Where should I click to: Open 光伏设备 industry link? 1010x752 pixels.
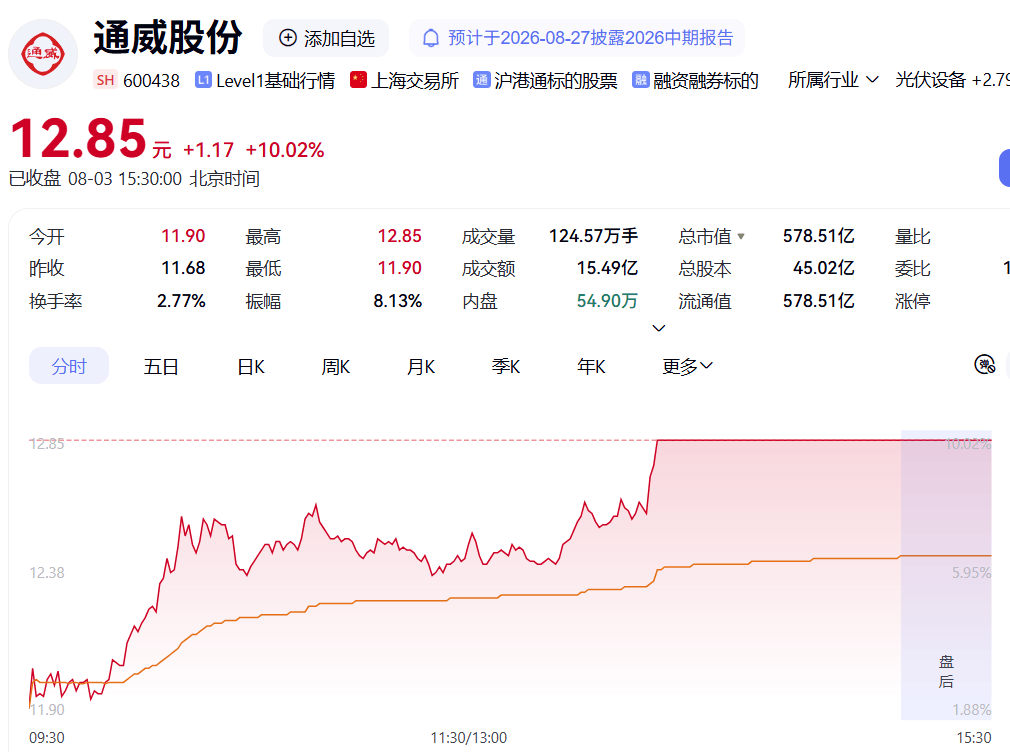click(x=930, y=80)
